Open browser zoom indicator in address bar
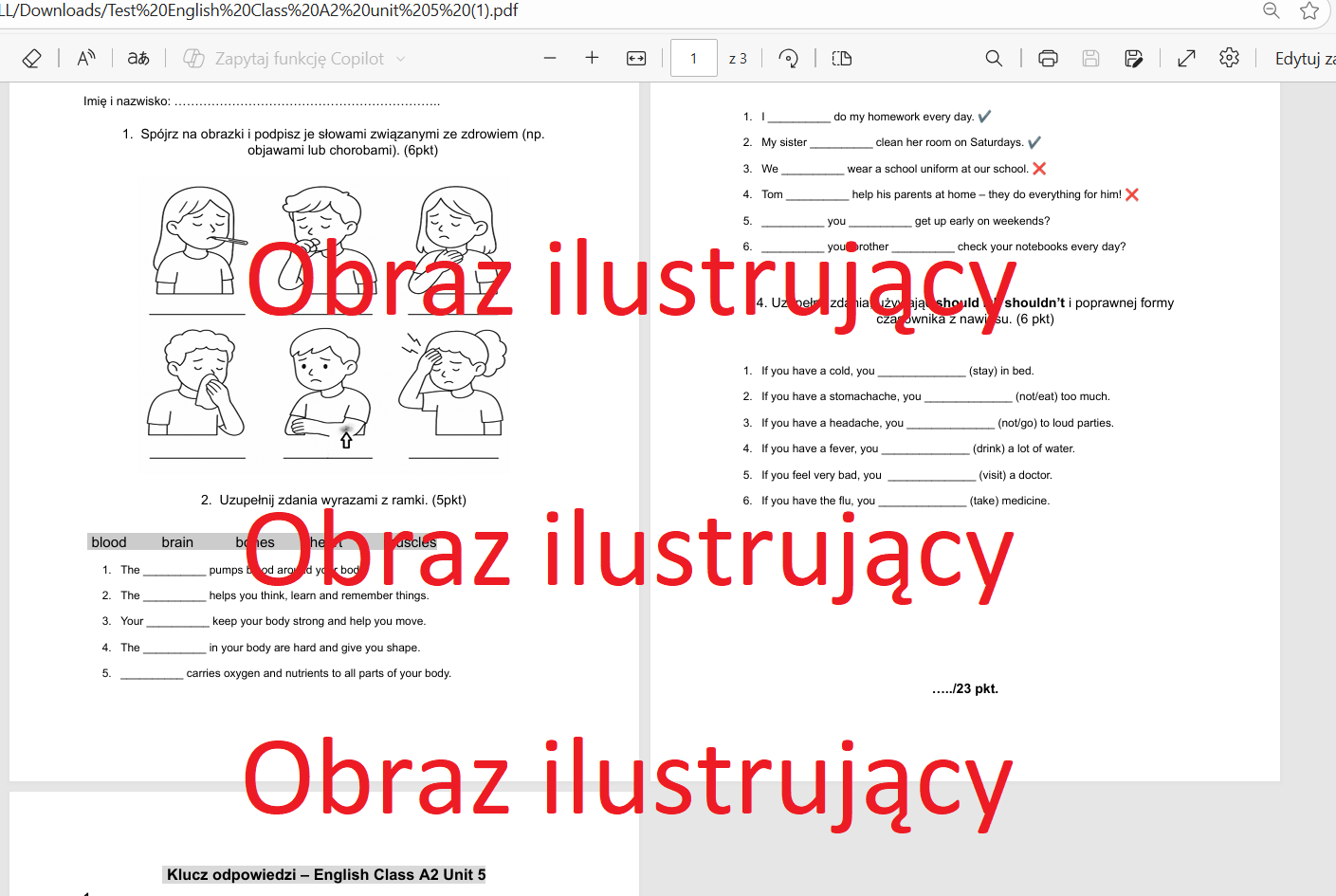 coord(1272,10)
